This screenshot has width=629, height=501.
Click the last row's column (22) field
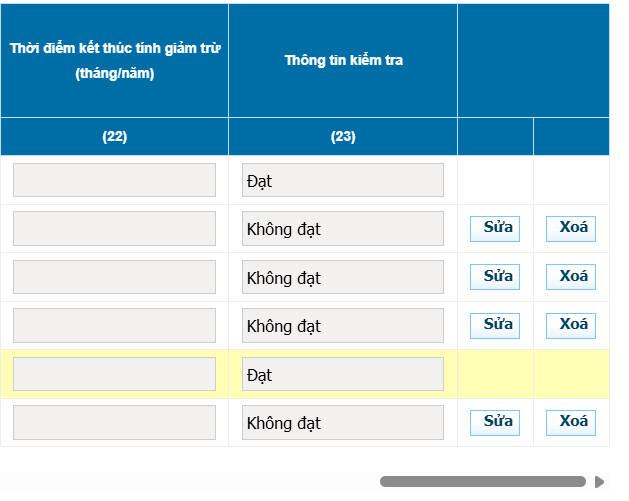click(114, 422)
